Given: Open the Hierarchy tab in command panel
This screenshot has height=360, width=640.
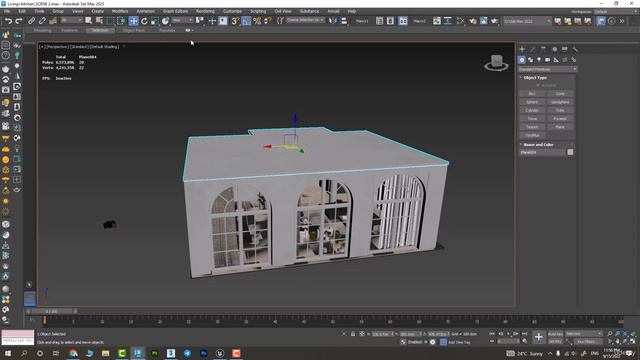Looking at the screenshot, I should pos(543,49).
